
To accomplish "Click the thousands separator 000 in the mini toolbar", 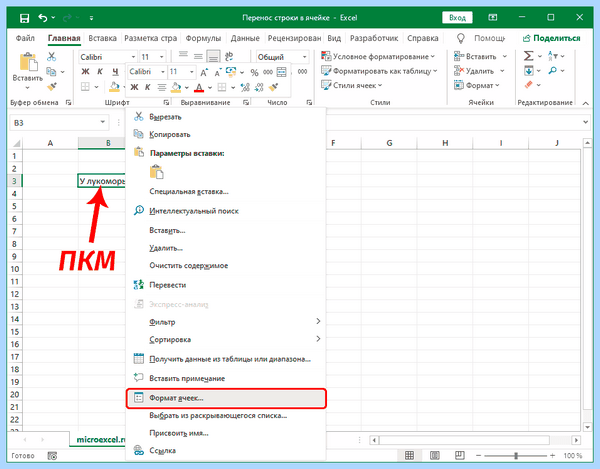I will (268, 72).
